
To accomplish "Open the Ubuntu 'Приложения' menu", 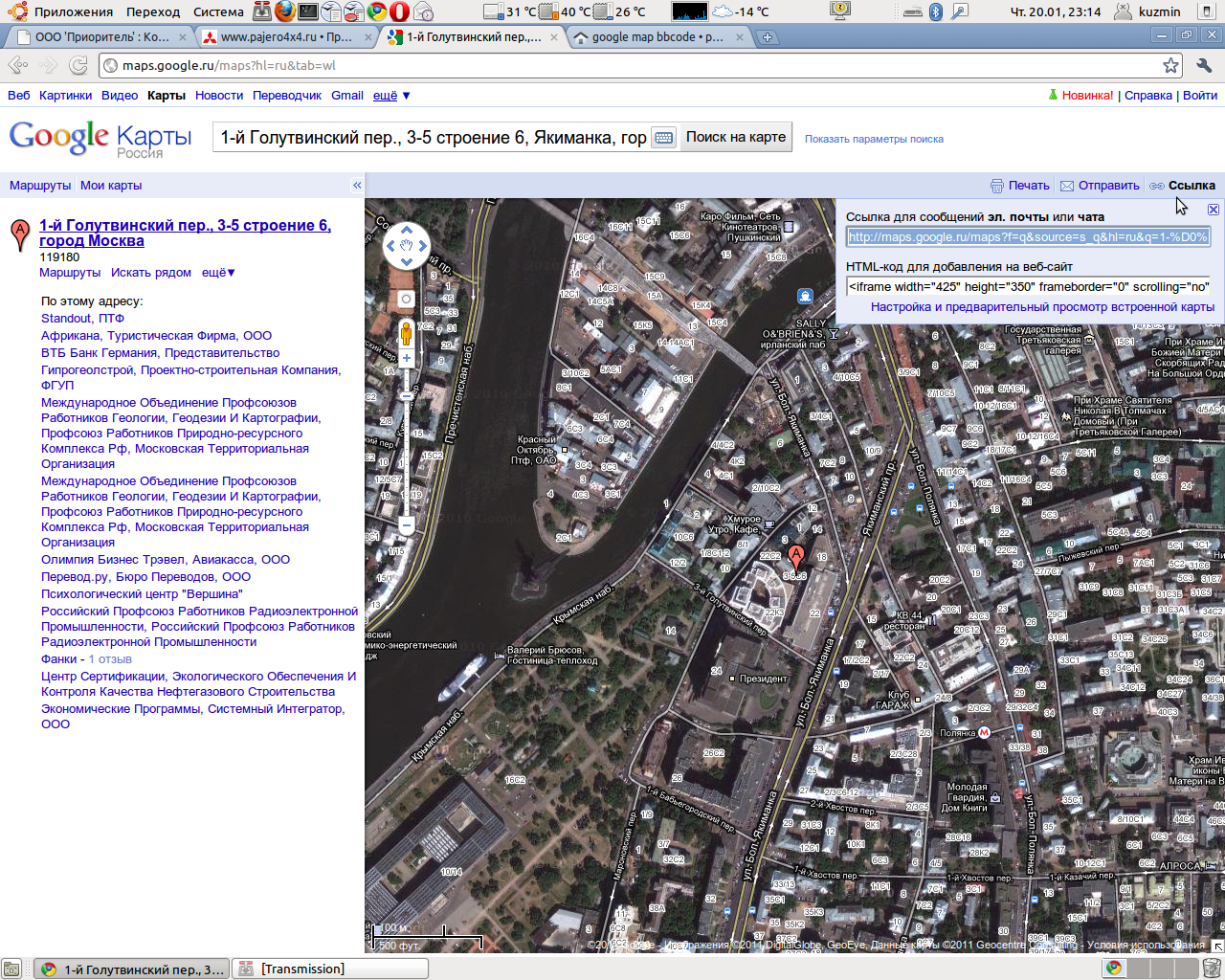I will (x=73, y=11).
